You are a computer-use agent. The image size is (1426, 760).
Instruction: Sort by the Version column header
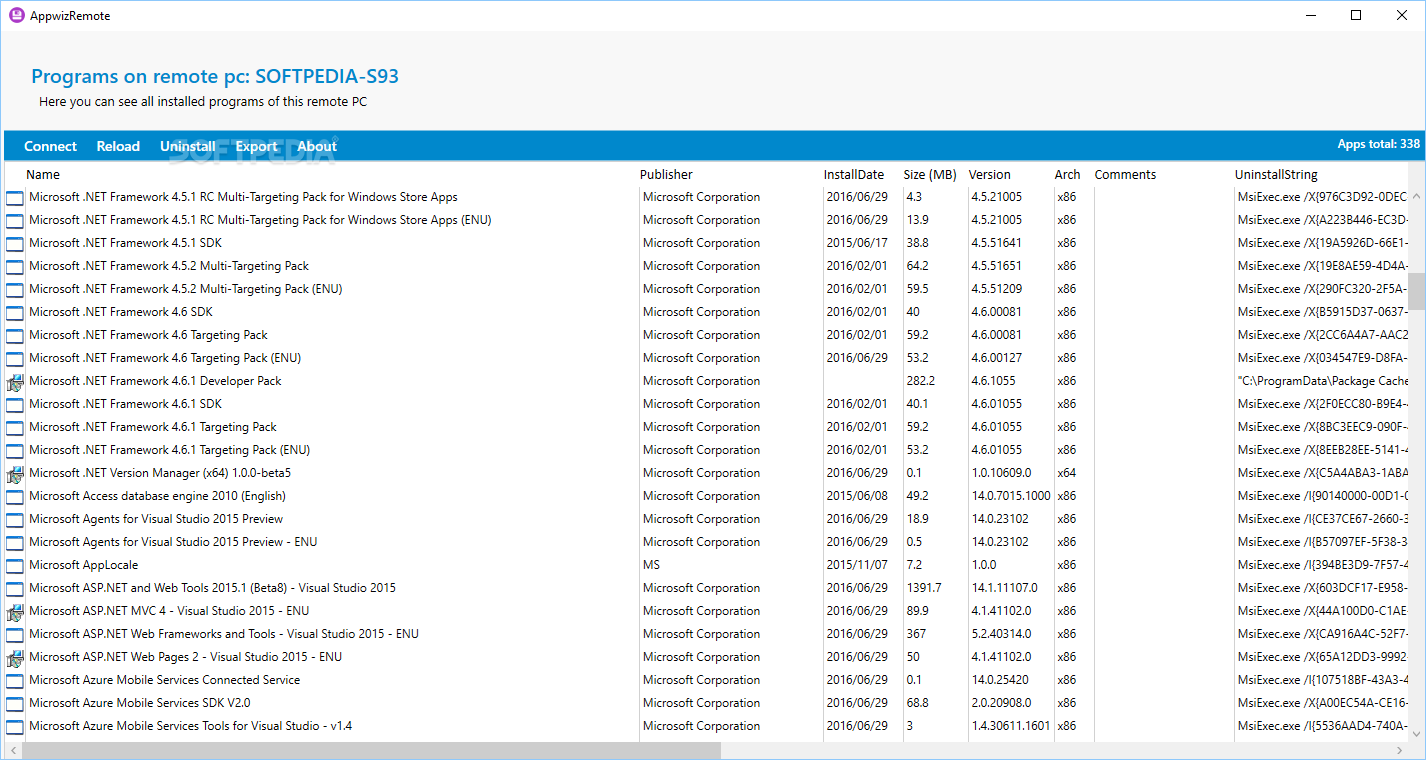tap(990, 174)
